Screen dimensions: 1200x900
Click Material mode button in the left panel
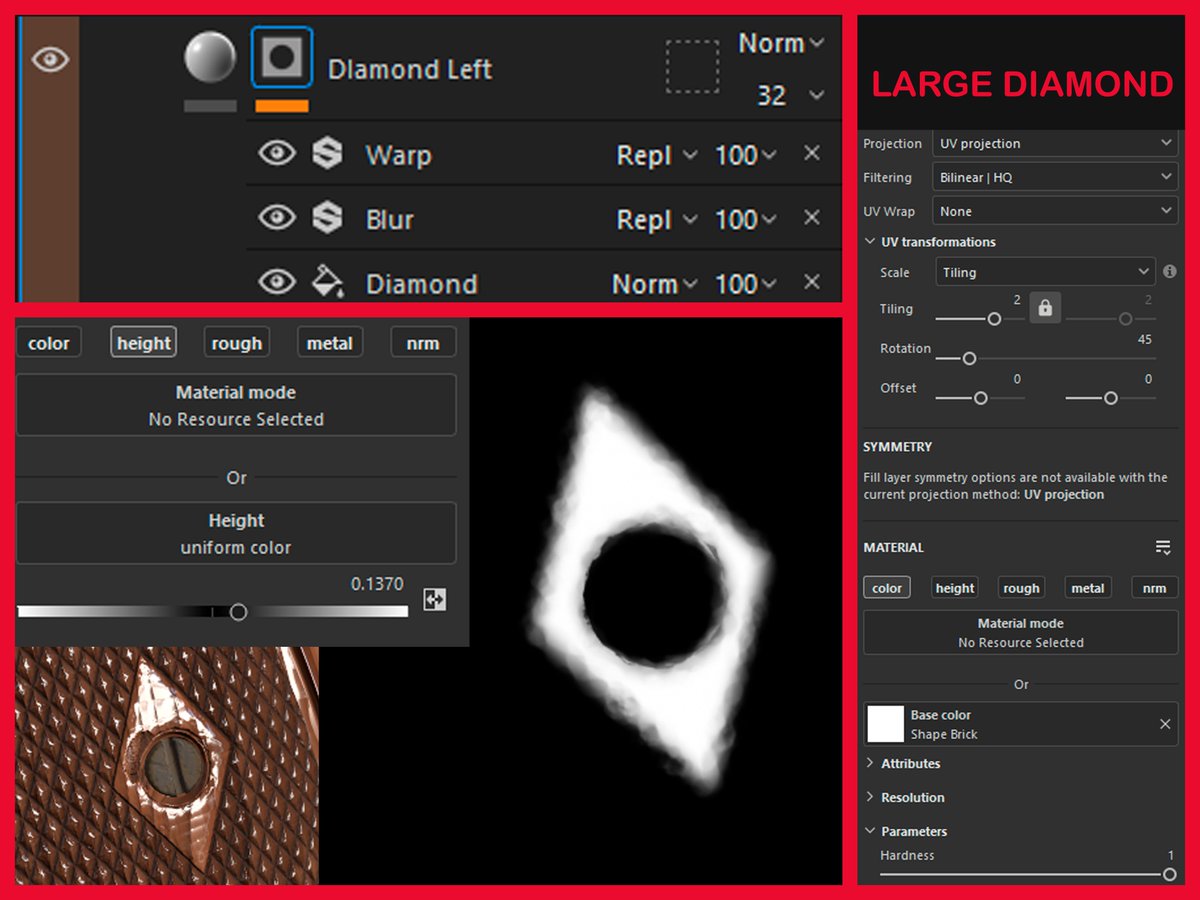pos(236,405)
